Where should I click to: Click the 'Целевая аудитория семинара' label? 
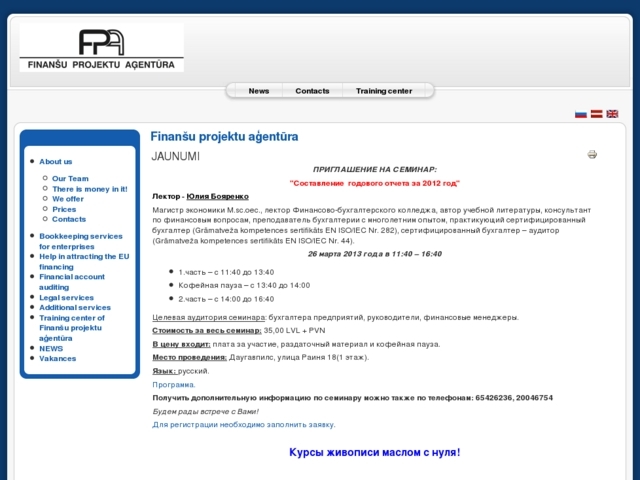point(209,317)
